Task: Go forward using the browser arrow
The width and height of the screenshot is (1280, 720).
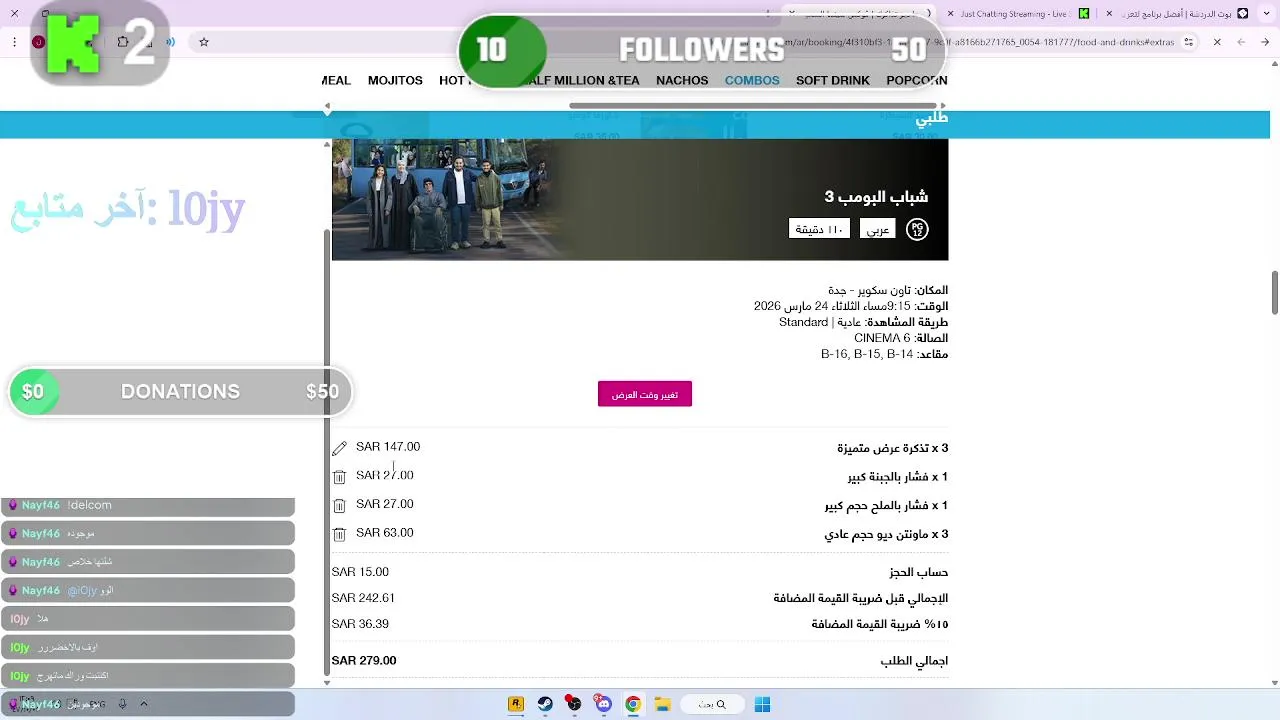Action: coord(1241,42)
